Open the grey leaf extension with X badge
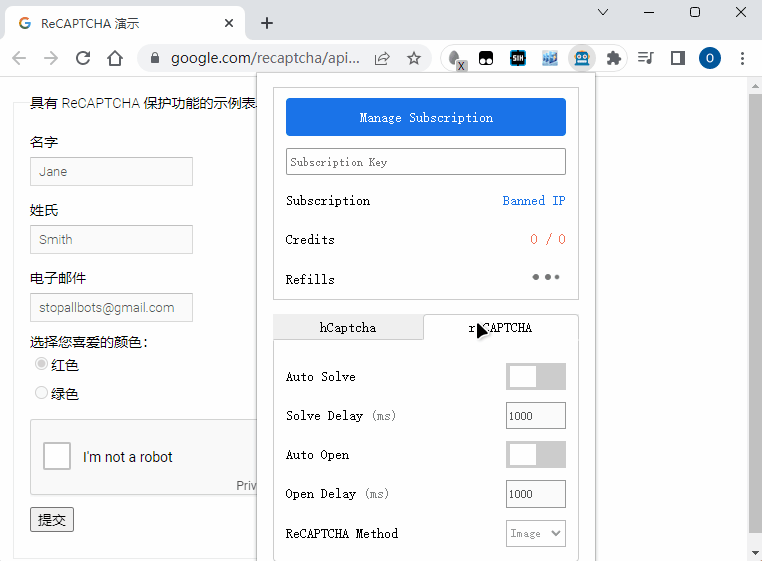 click(456, 59)
